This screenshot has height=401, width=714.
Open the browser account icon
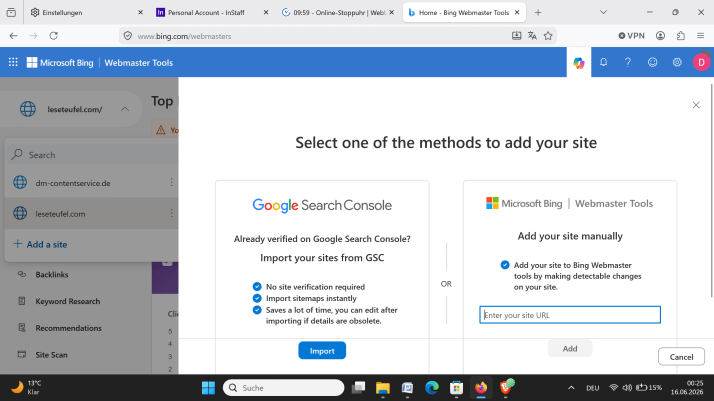pos(660,36)
